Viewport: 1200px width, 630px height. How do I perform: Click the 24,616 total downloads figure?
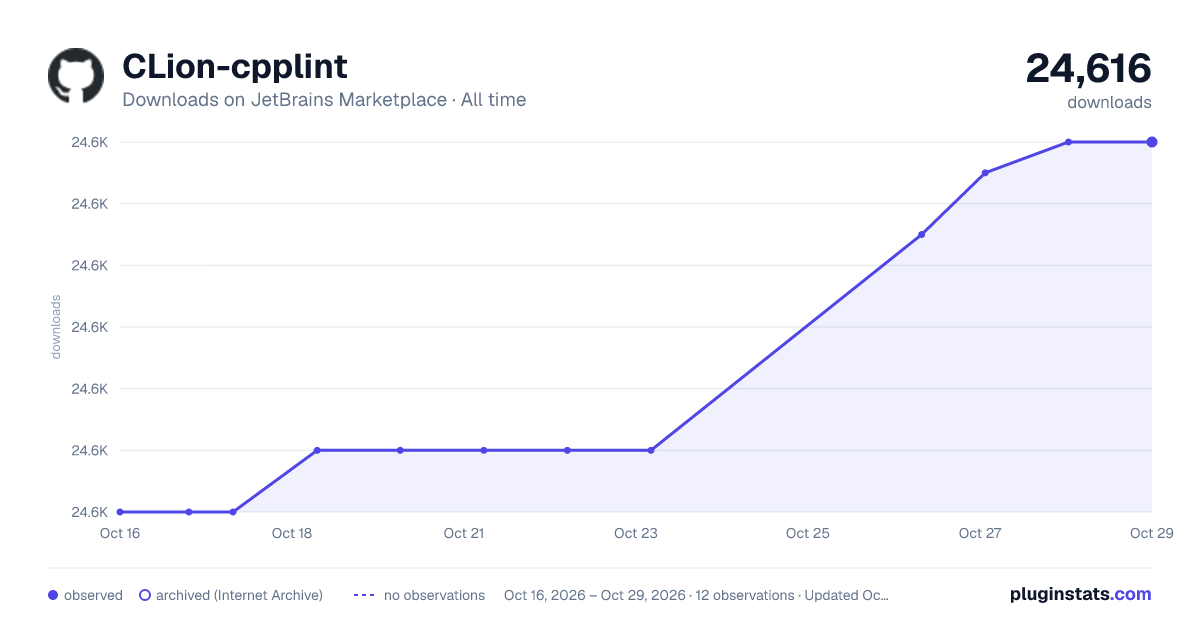click(1088, 68)
